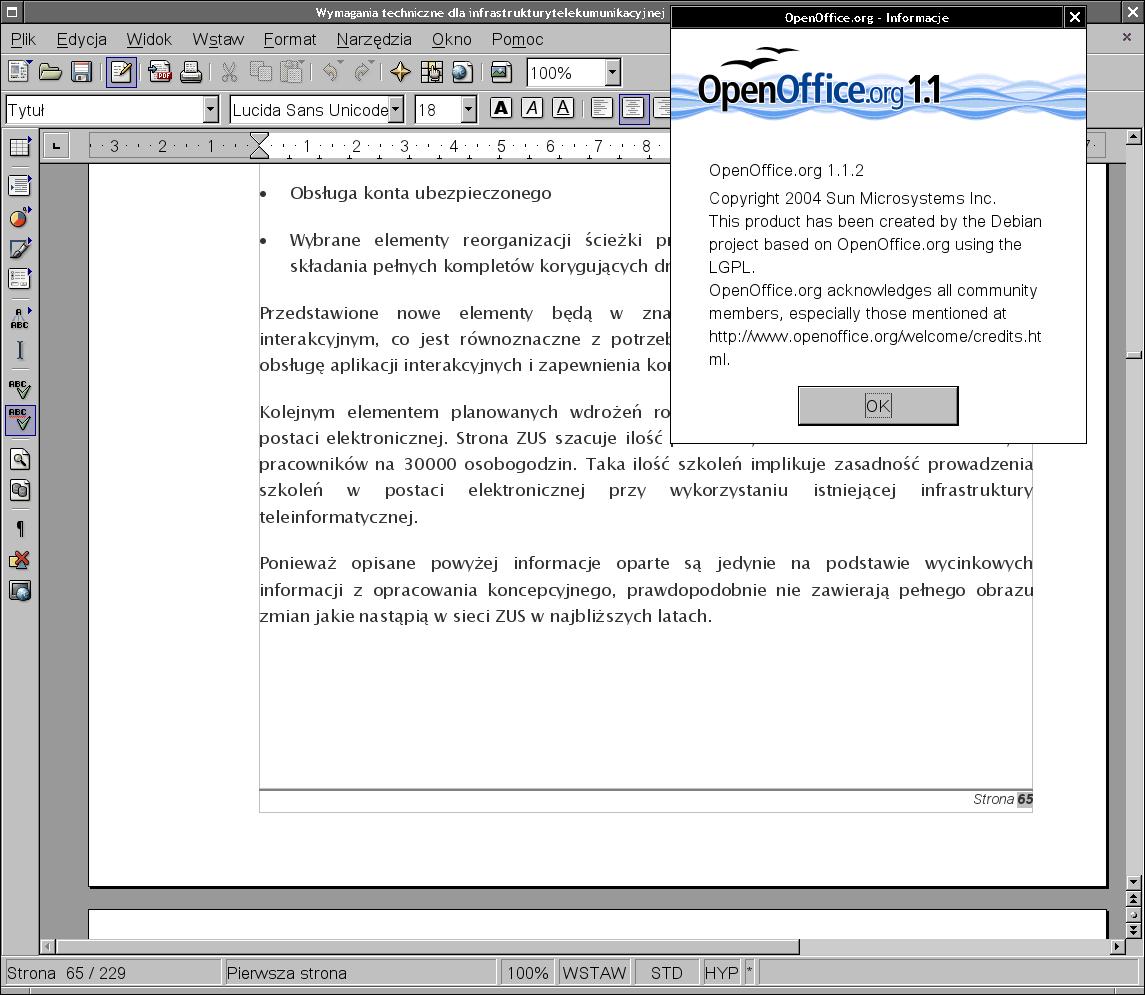The height and width of the screenshot is (995, 1145).
Task: Print the file directly
Action: coord(191,72)
